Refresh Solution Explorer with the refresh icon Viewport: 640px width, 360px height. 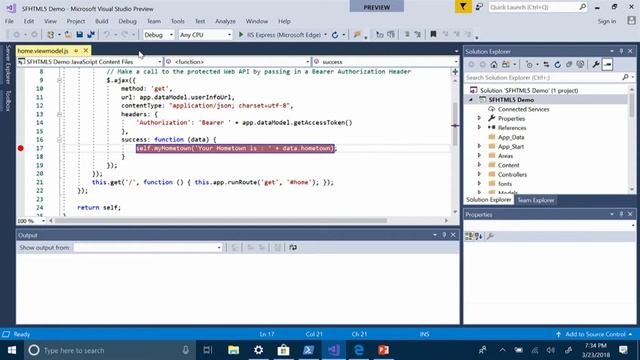coord(558,64)
